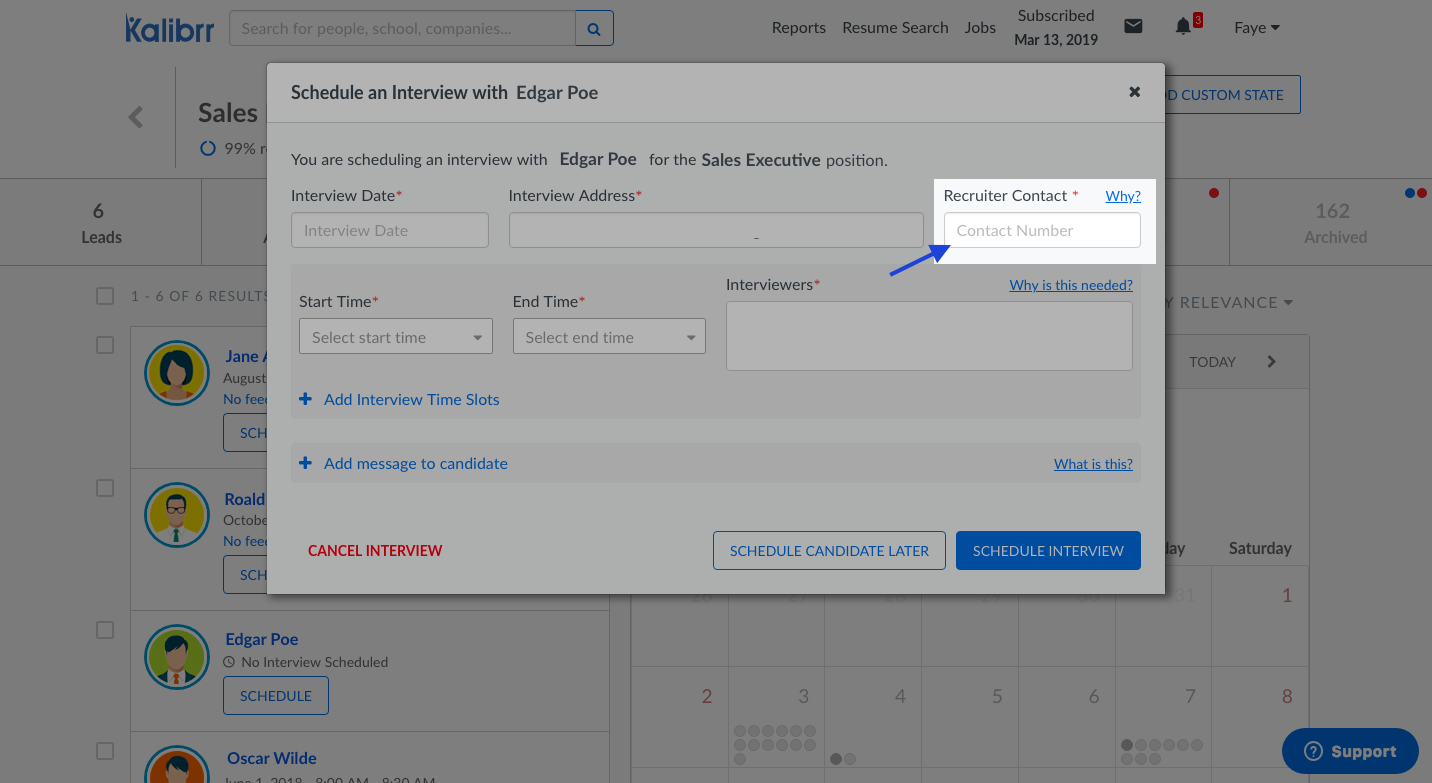This screenshot has width=1432, height=783.
Task: Open the Select end time dropdown
Action: (609, 338)
